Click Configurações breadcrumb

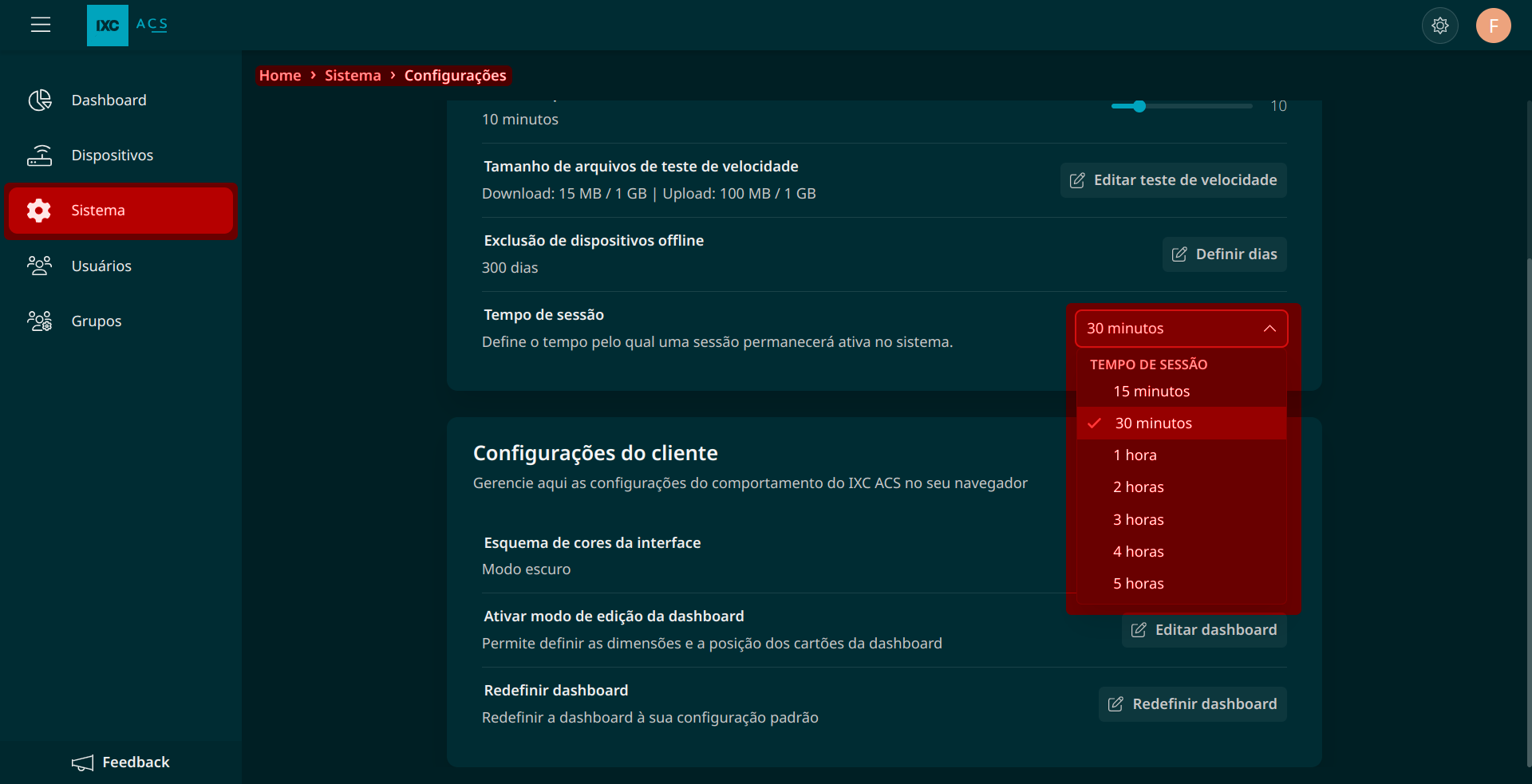[455, 75]
